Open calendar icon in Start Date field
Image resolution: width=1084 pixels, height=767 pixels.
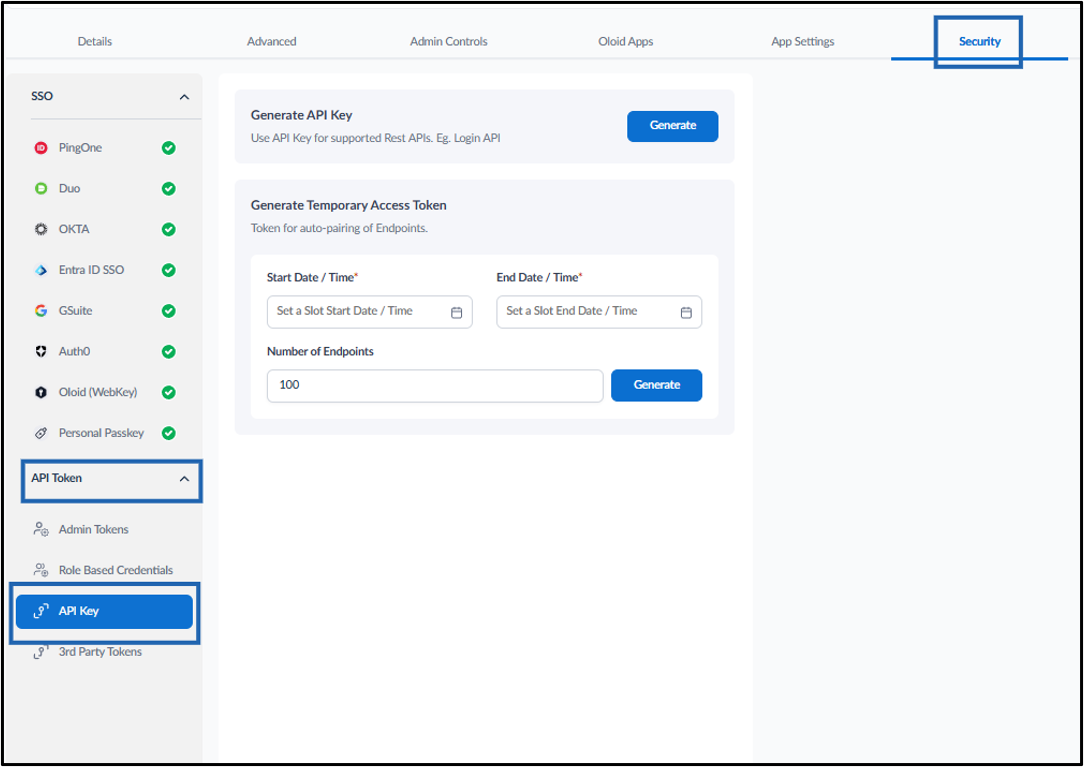[x=456, y=313]
